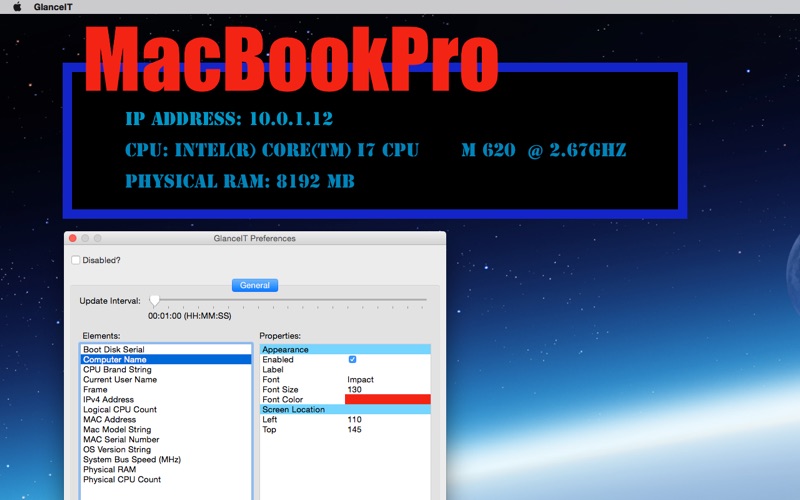Viewport: 800px width, 500px height.
Task: Select Current User Name element
Action: point(166,380)
